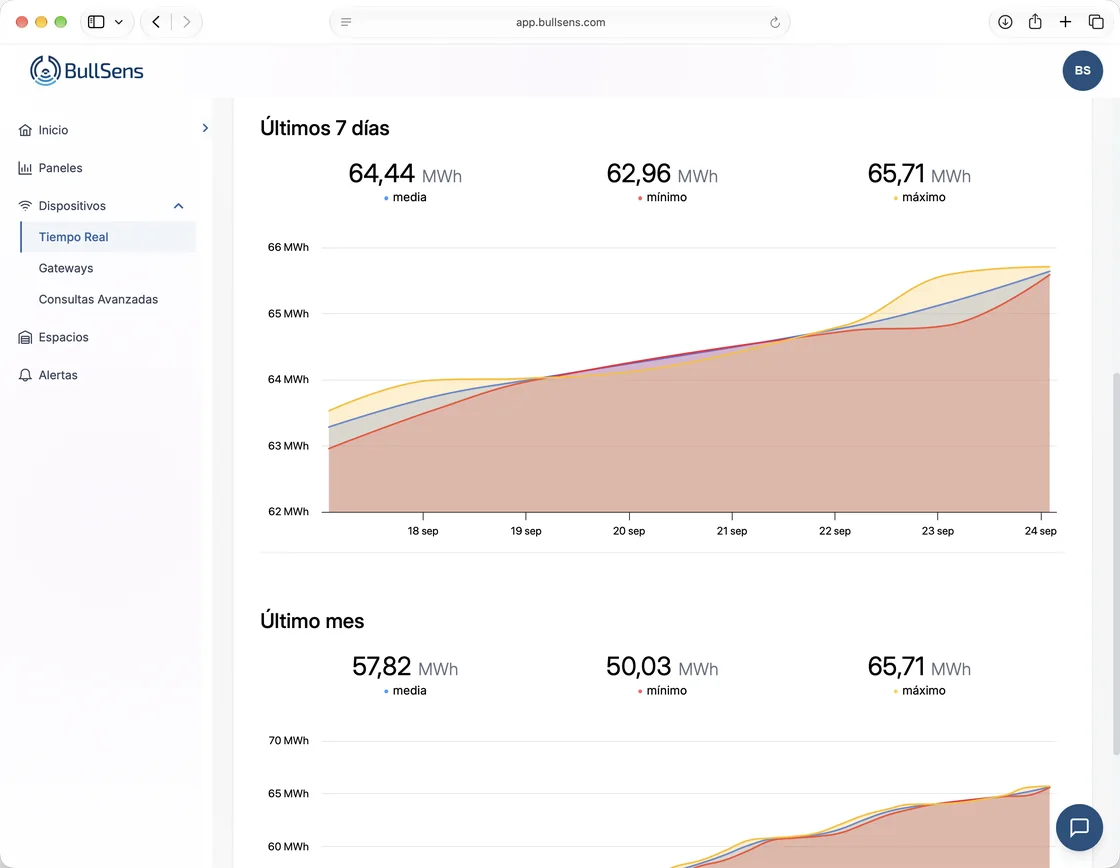
Task: Expand the Inicio submenu arrow
Action: [x=205, y=129]
